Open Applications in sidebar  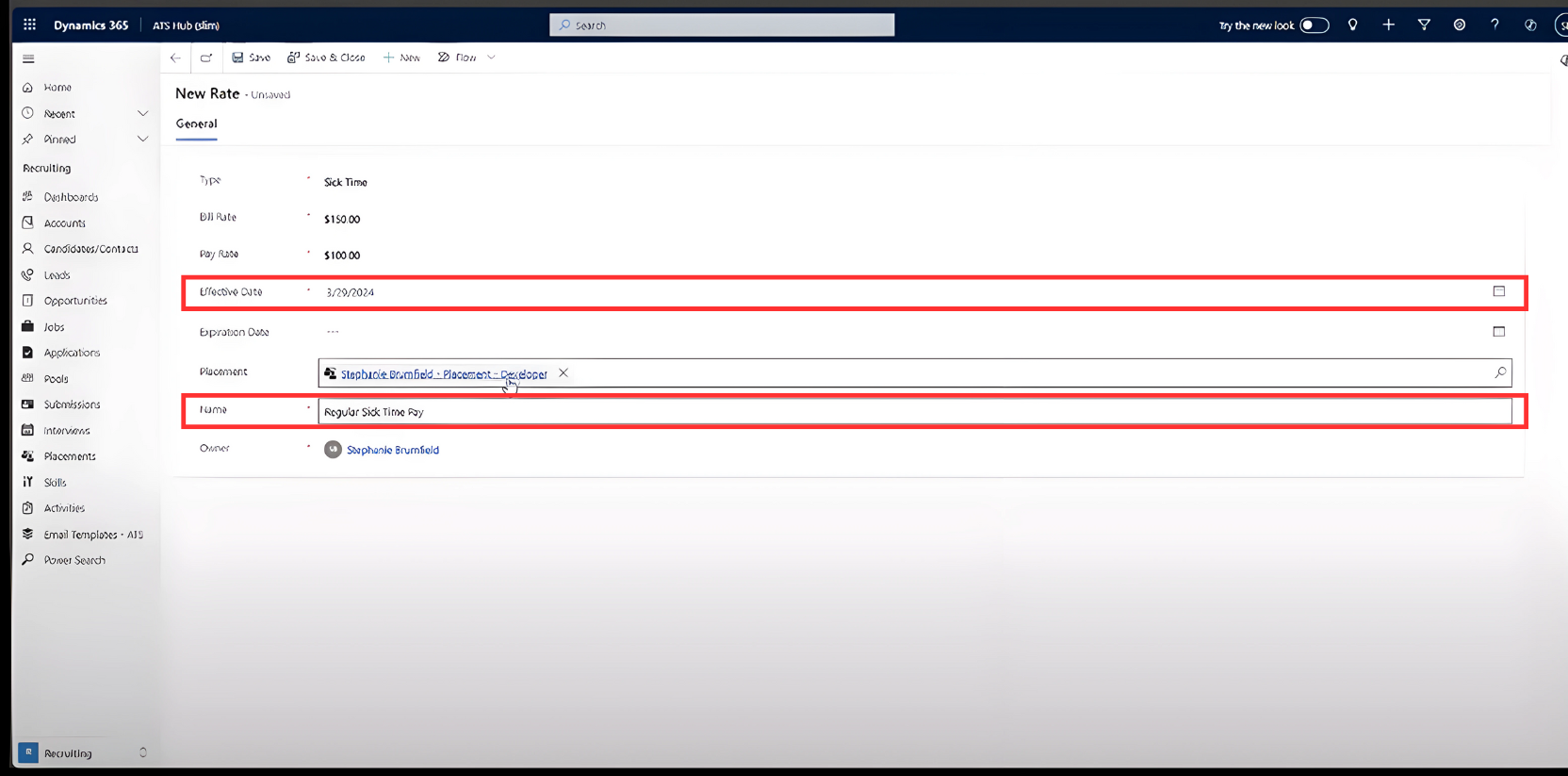pyautogui.click(x=72, y=353)
